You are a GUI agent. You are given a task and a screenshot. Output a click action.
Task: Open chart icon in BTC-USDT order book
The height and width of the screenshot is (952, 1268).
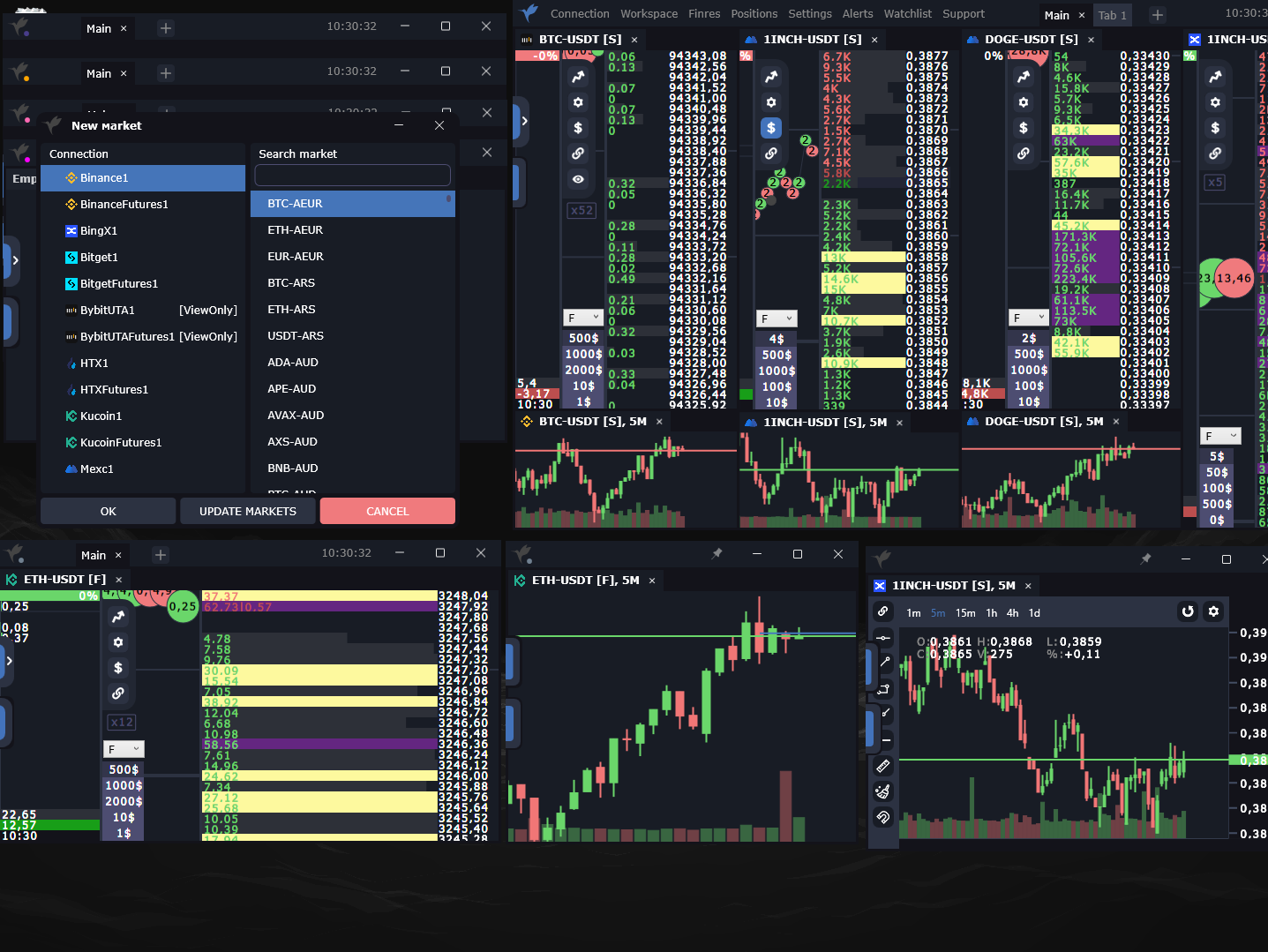click(x=578, y=77)
